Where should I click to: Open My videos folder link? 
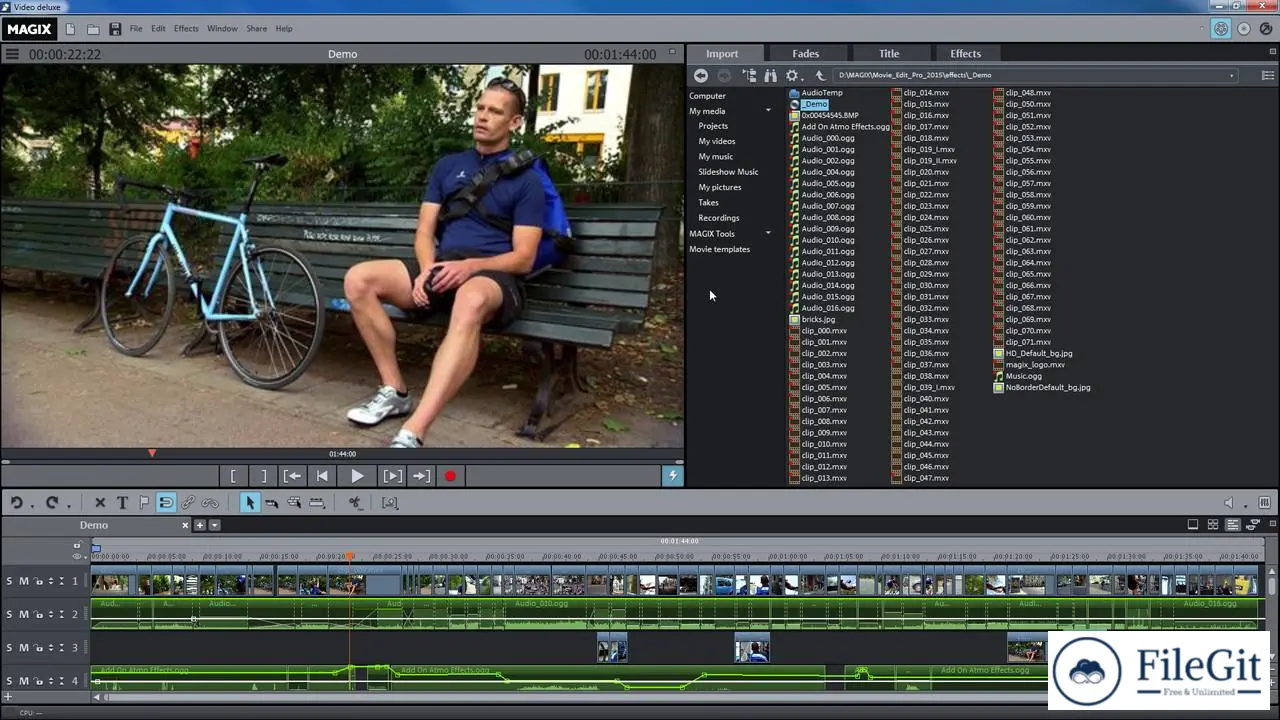click(717, 141)
